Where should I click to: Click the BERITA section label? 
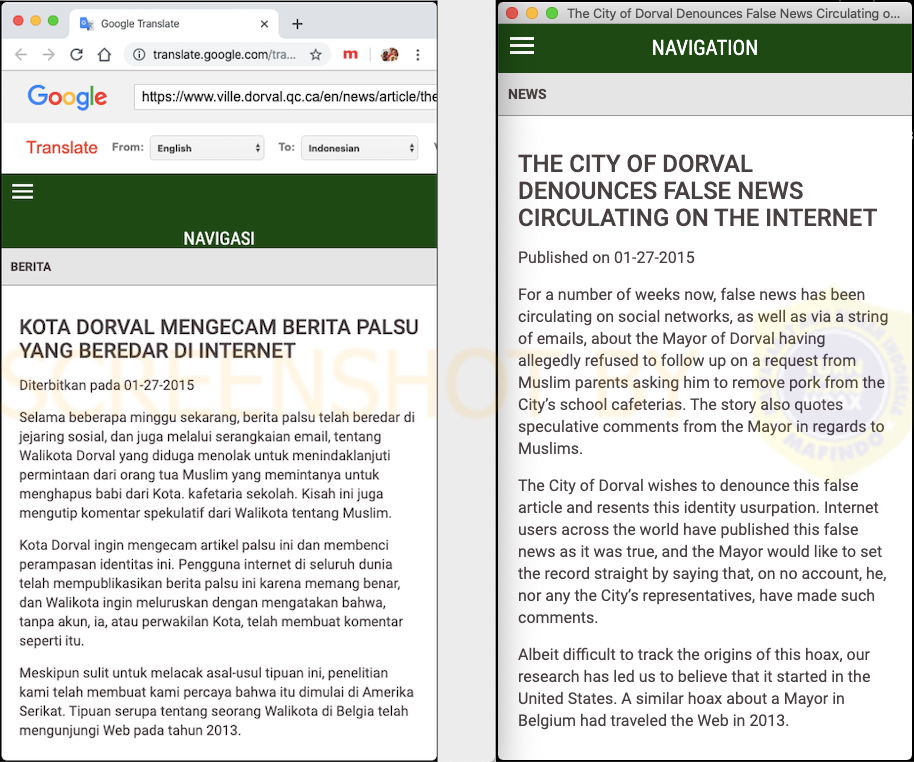[x=31, y=267]
